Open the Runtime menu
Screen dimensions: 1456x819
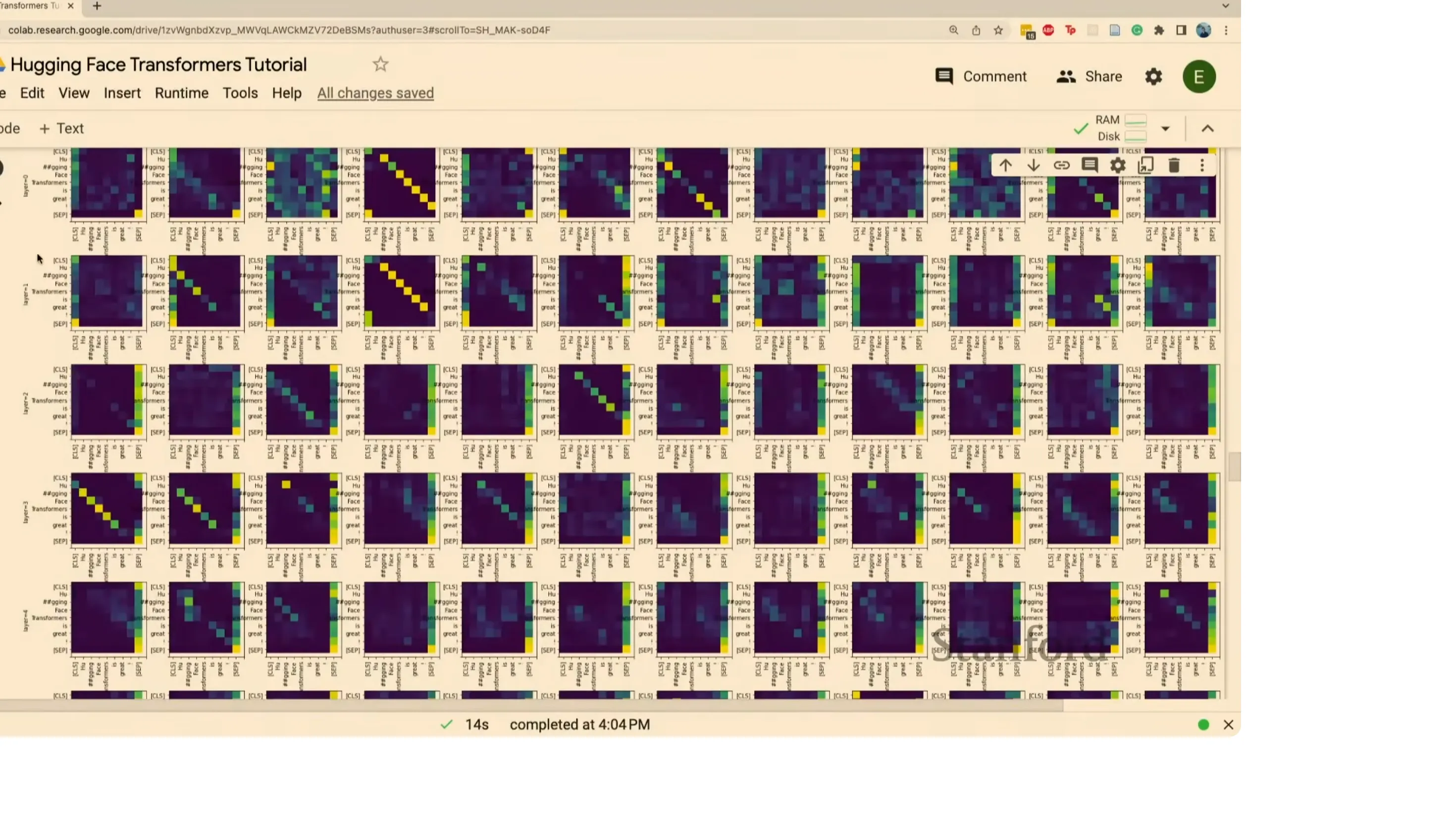click(181, 93)
